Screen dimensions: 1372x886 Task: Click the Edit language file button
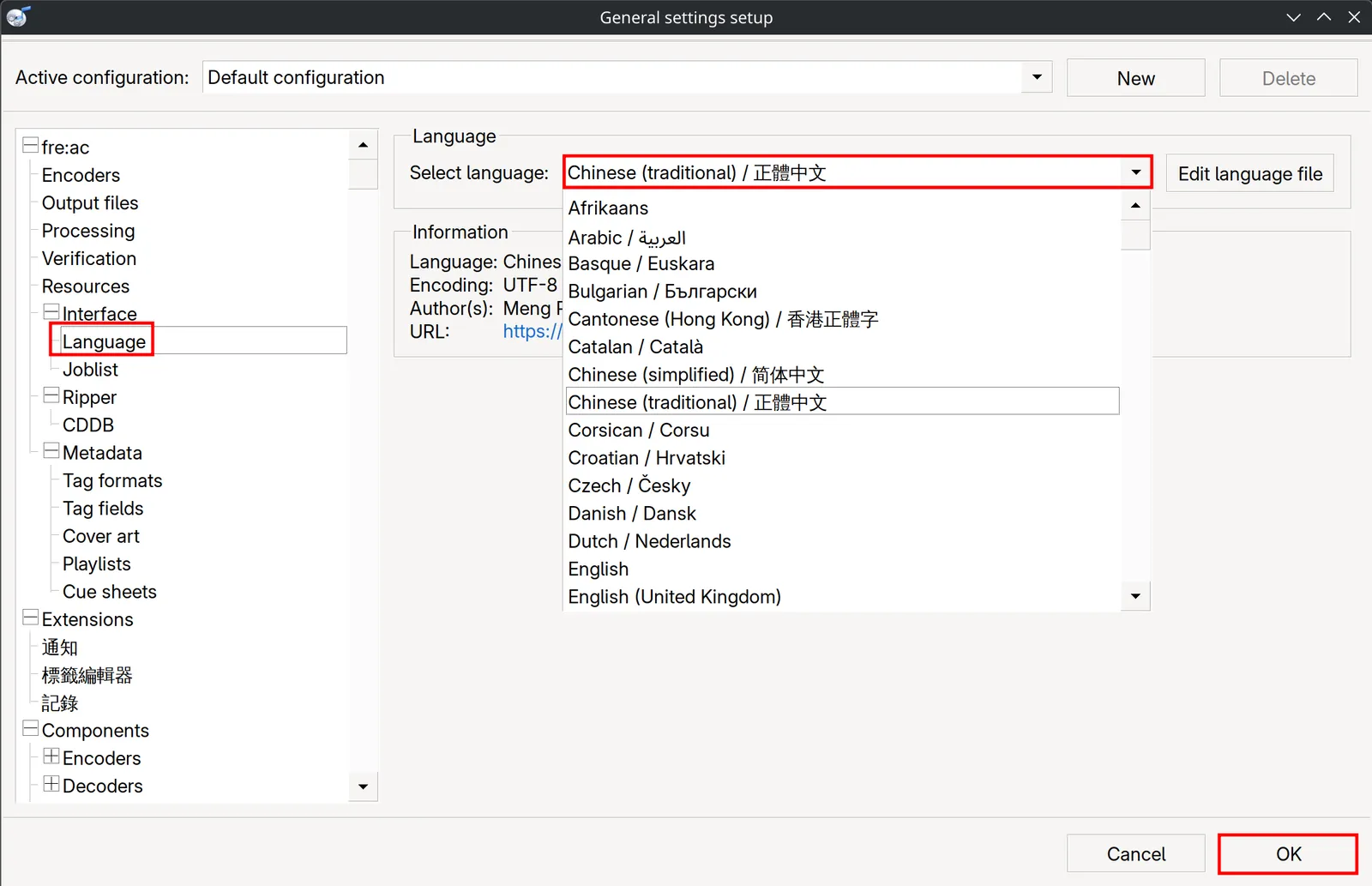[1249, 174]
